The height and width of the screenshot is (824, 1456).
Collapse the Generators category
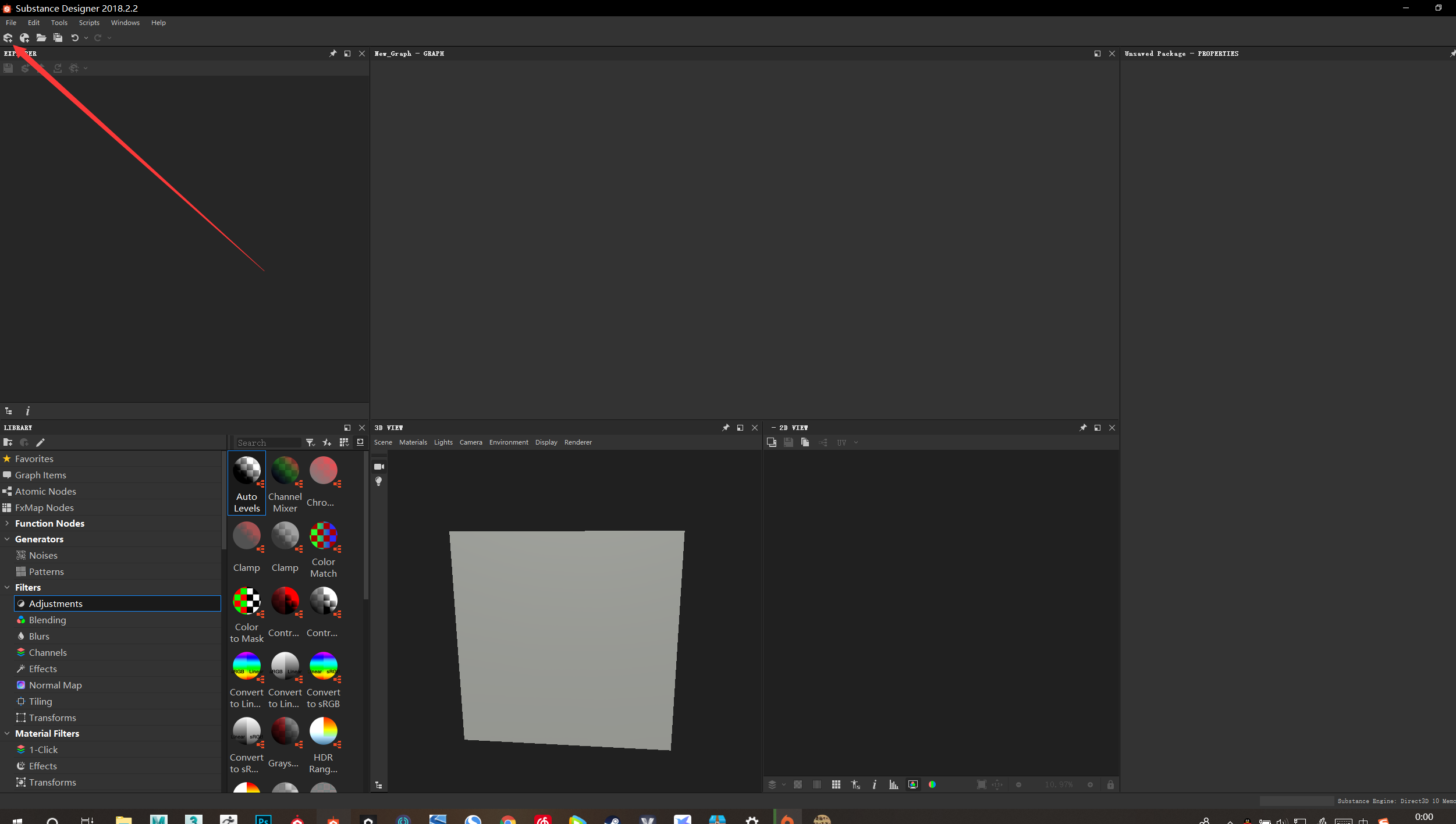point(7,539)
